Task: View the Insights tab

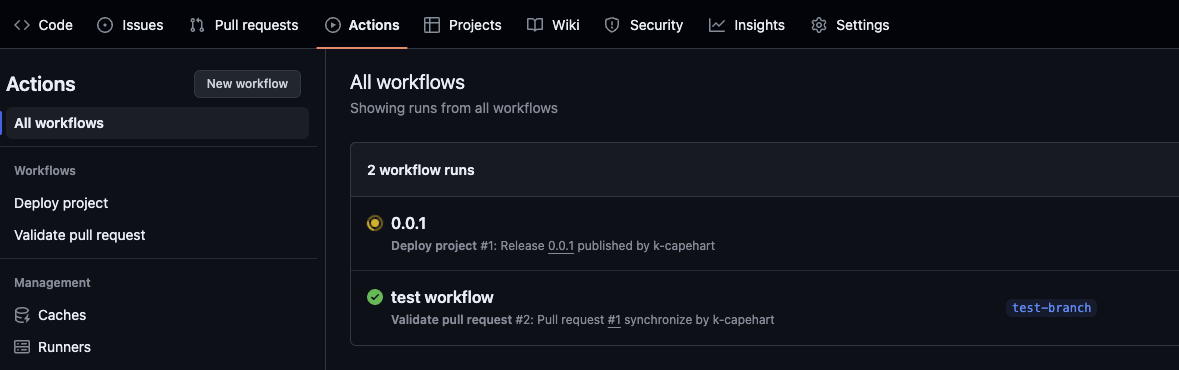Action: (x=747, y=25)
